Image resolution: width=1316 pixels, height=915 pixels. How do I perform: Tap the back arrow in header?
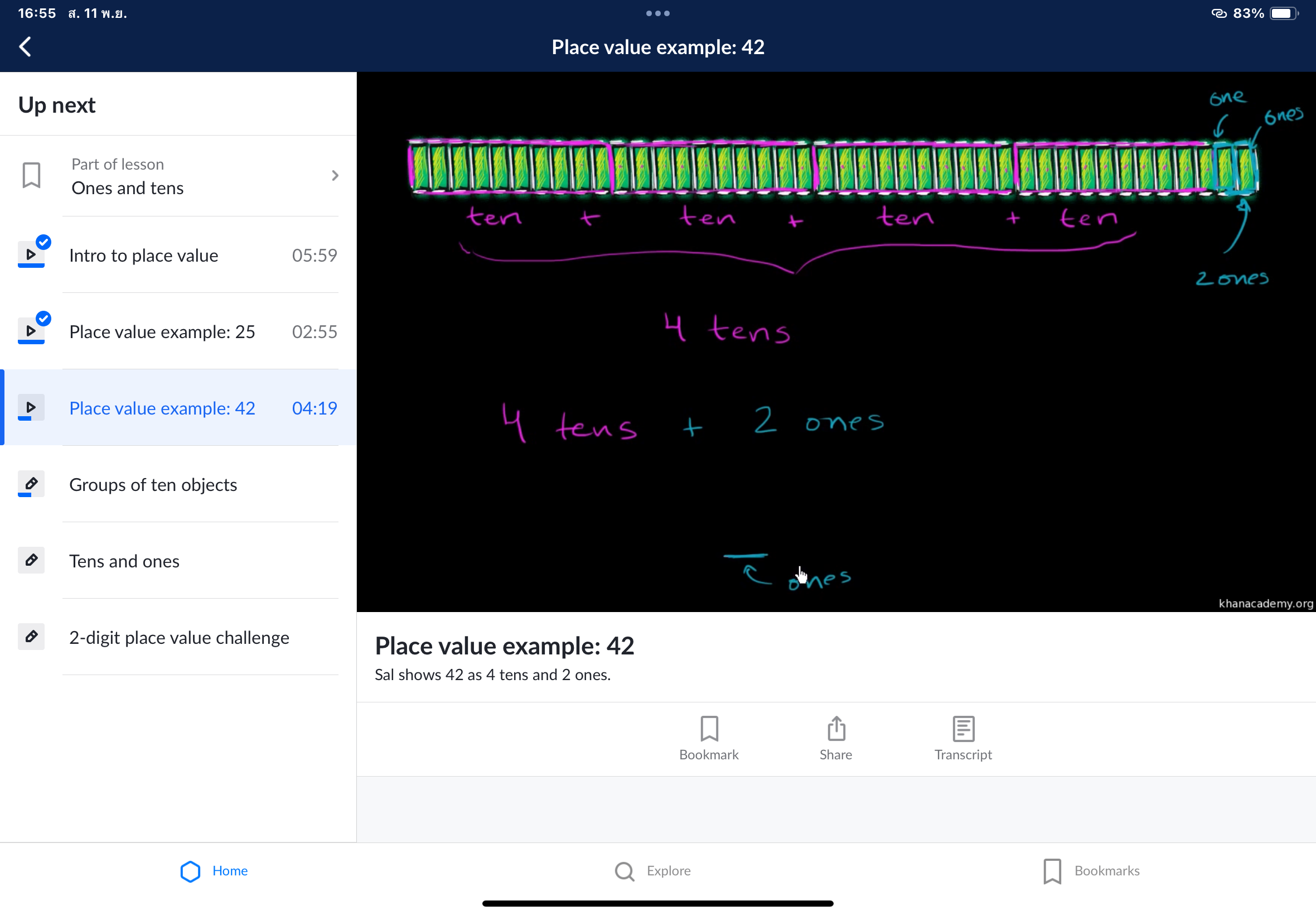pos(25,47)
